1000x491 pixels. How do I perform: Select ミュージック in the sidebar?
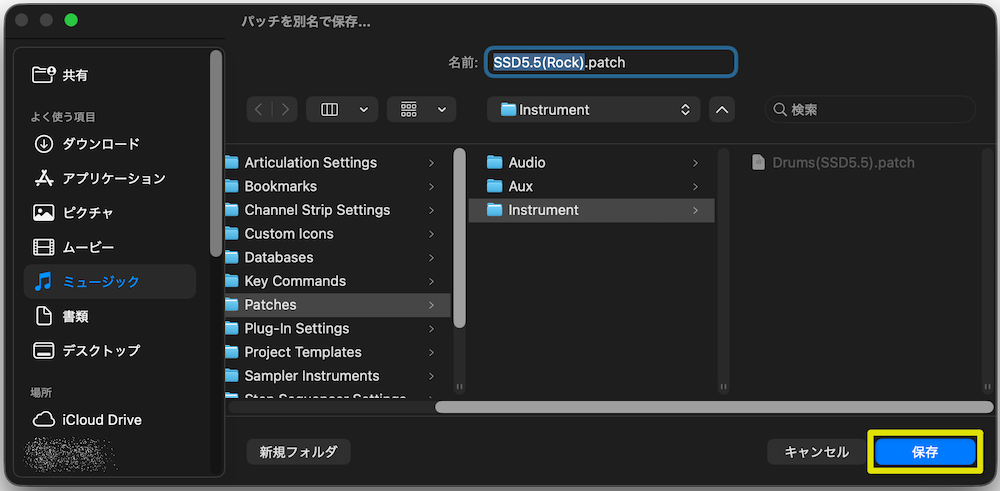[x=110, y=282]
